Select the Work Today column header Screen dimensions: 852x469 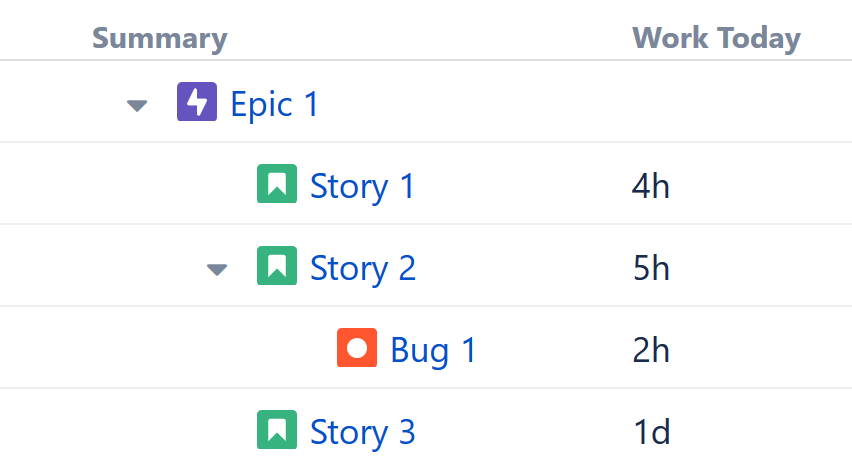coord(716,39)
